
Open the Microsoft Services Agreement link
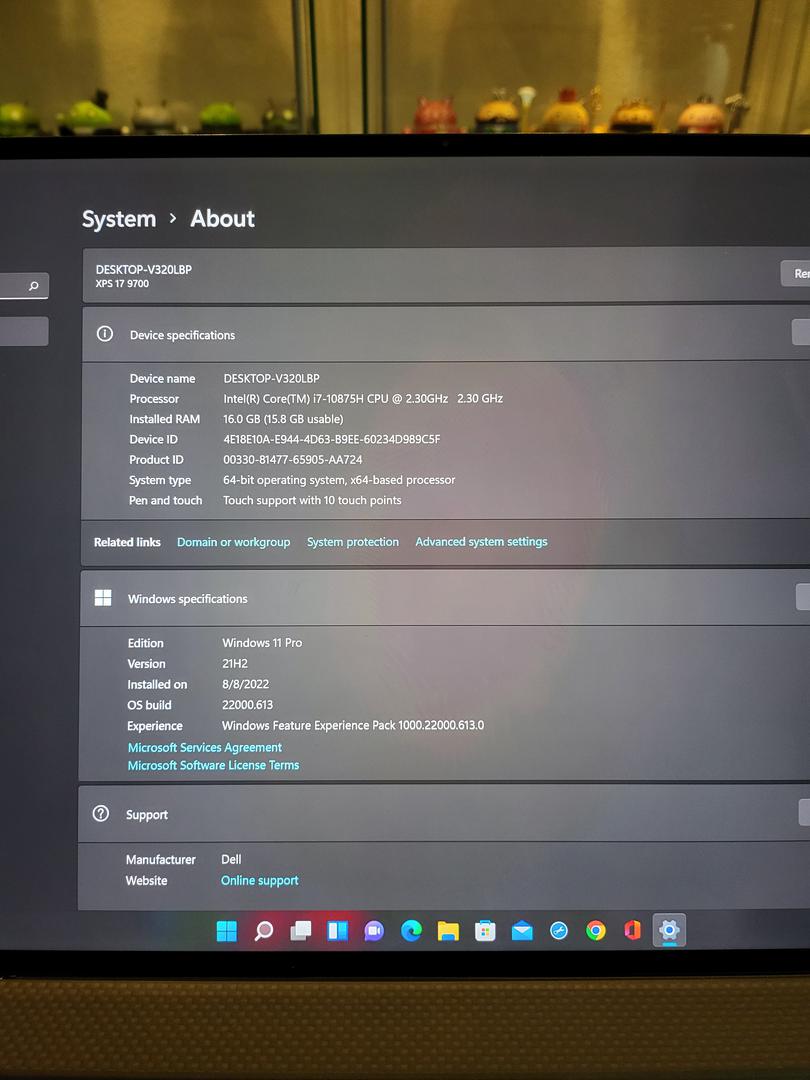(x=205, y=747)
